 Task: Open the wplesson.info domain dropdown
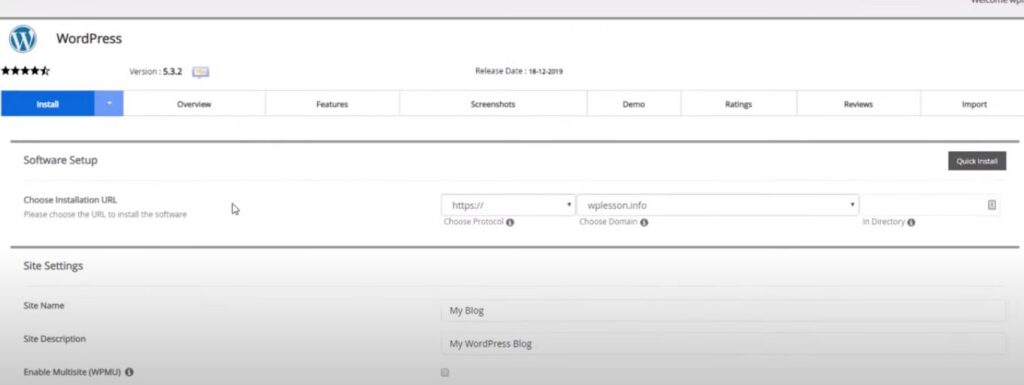click(718, 205)
